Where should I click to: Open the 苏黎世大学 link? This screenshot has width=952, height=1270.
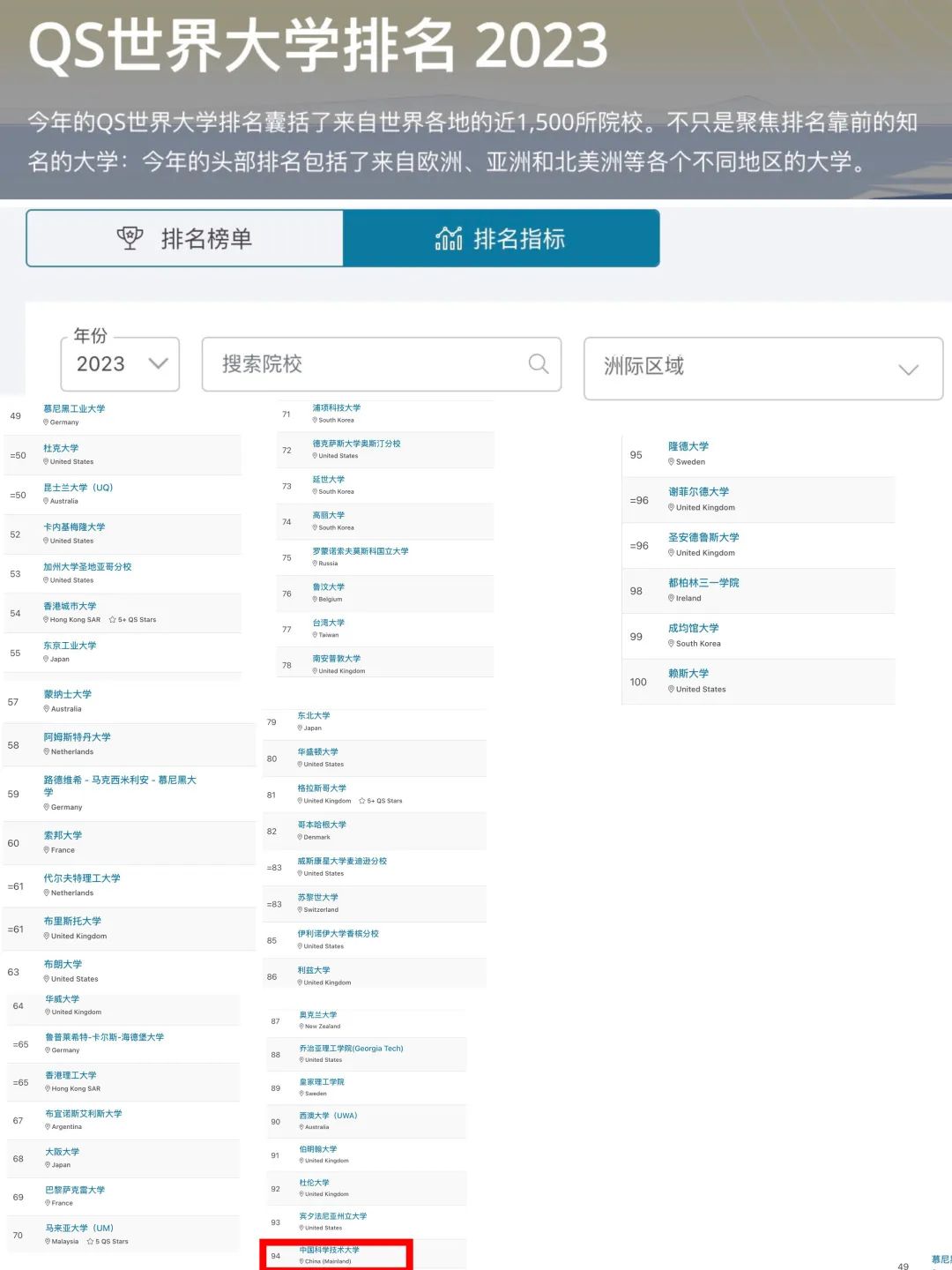point(317,898)
